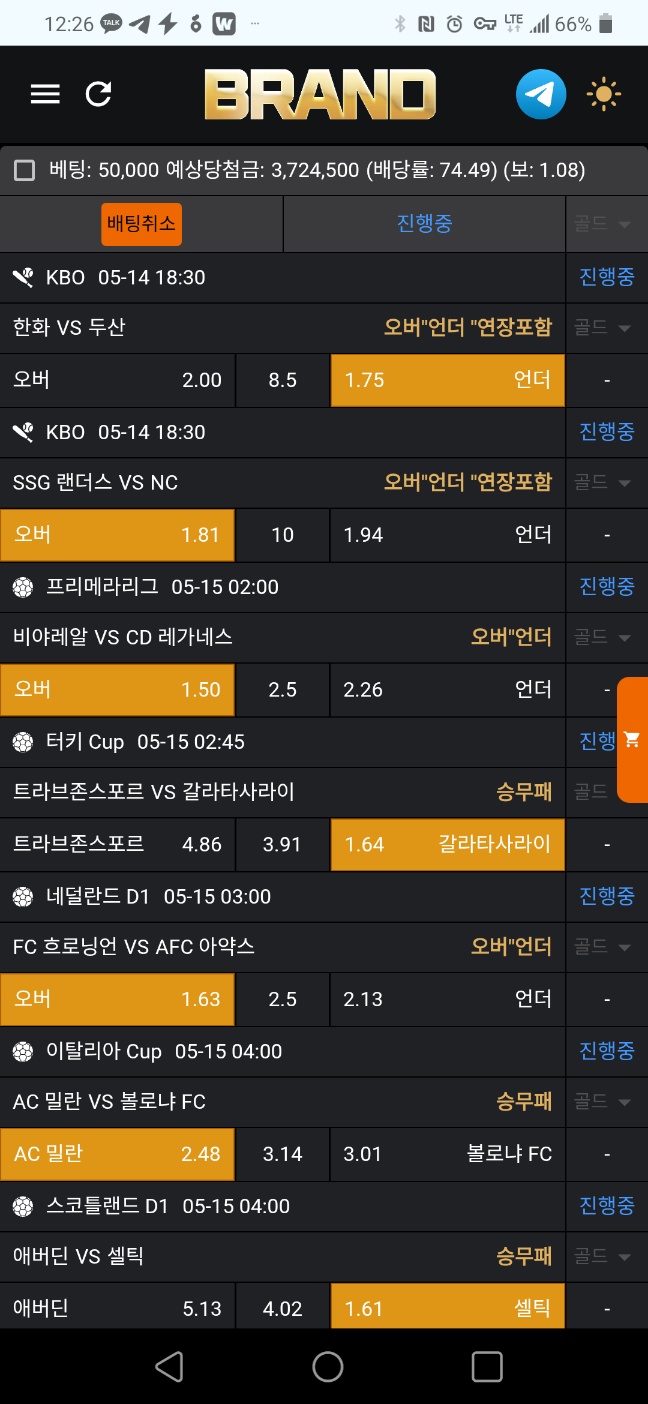Screen dimensions: 648x1404
Task: Select 갈라타사라이 1.64 odds
Action: click(x=447, y=844)
